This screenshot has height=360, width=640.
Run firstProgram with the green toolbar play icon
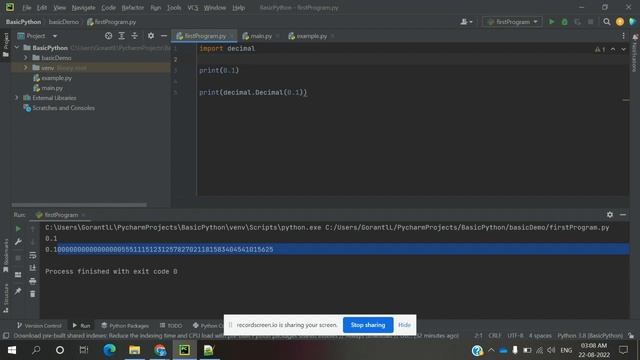point(551,22)
